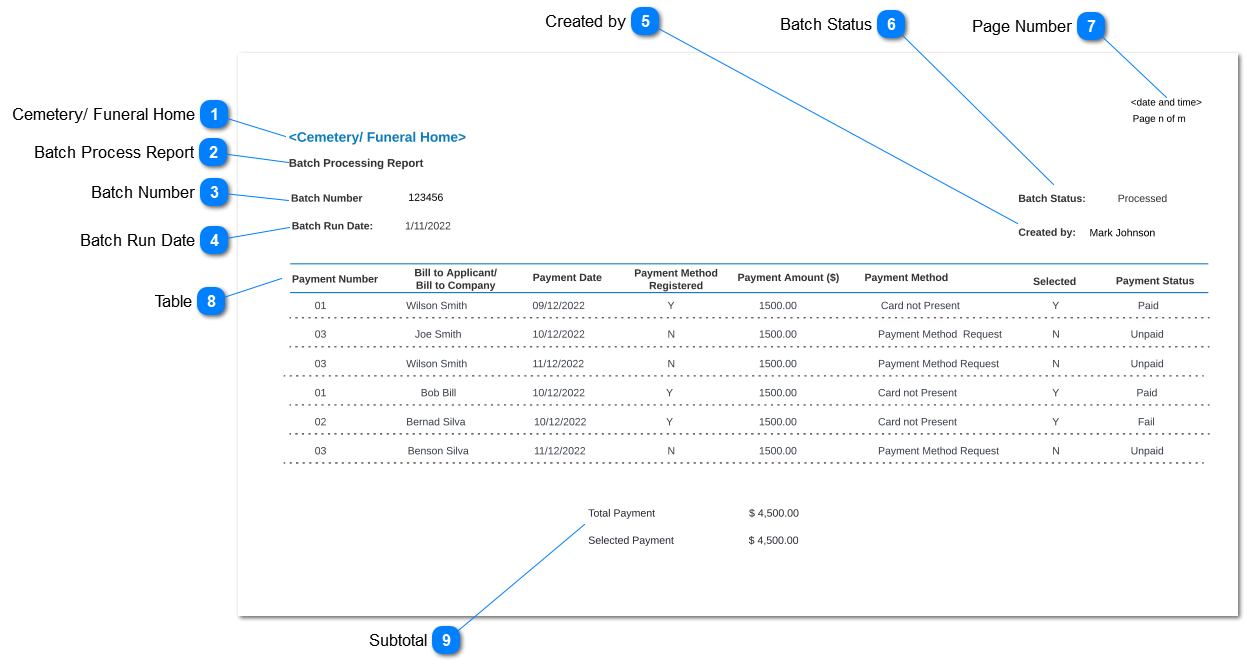The width and height of the screenshot is (1247, 666).
Task: Click the $ 4,500.00 beside Total Payment
Action: [774, 513]
